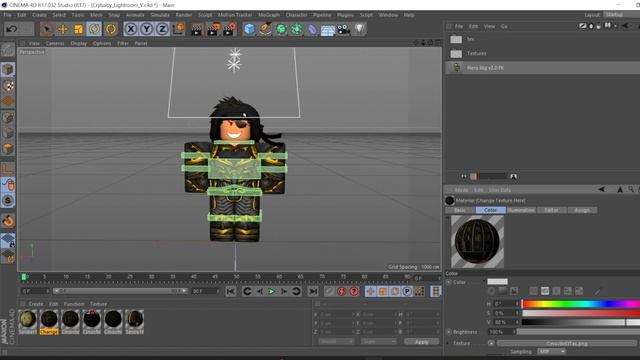The width and height of the screenshot is (640, 360).
Task: Click attribute manager back arrow
Action: [601, 189]
